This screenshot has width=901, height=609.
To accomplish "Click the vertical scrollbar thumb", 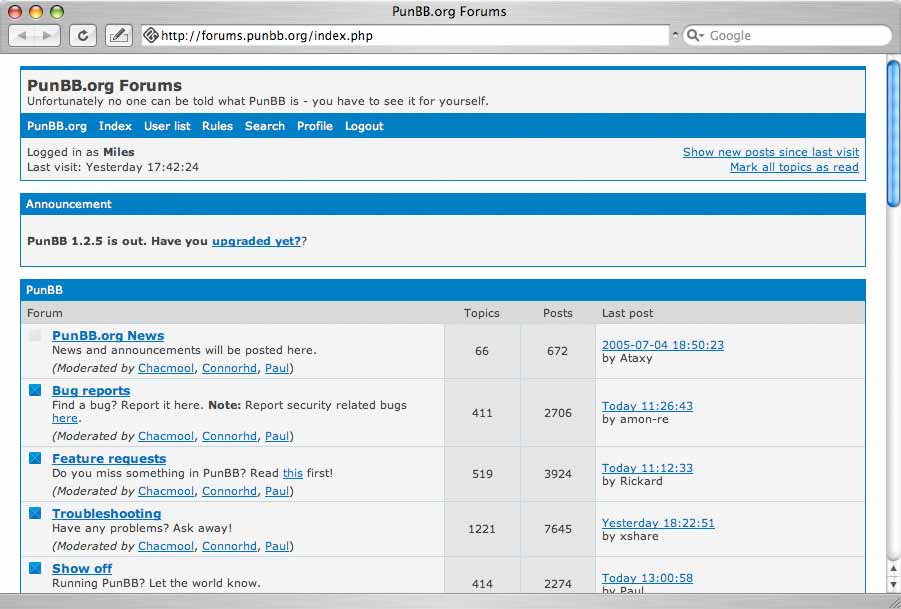I will tap(893, 133).
